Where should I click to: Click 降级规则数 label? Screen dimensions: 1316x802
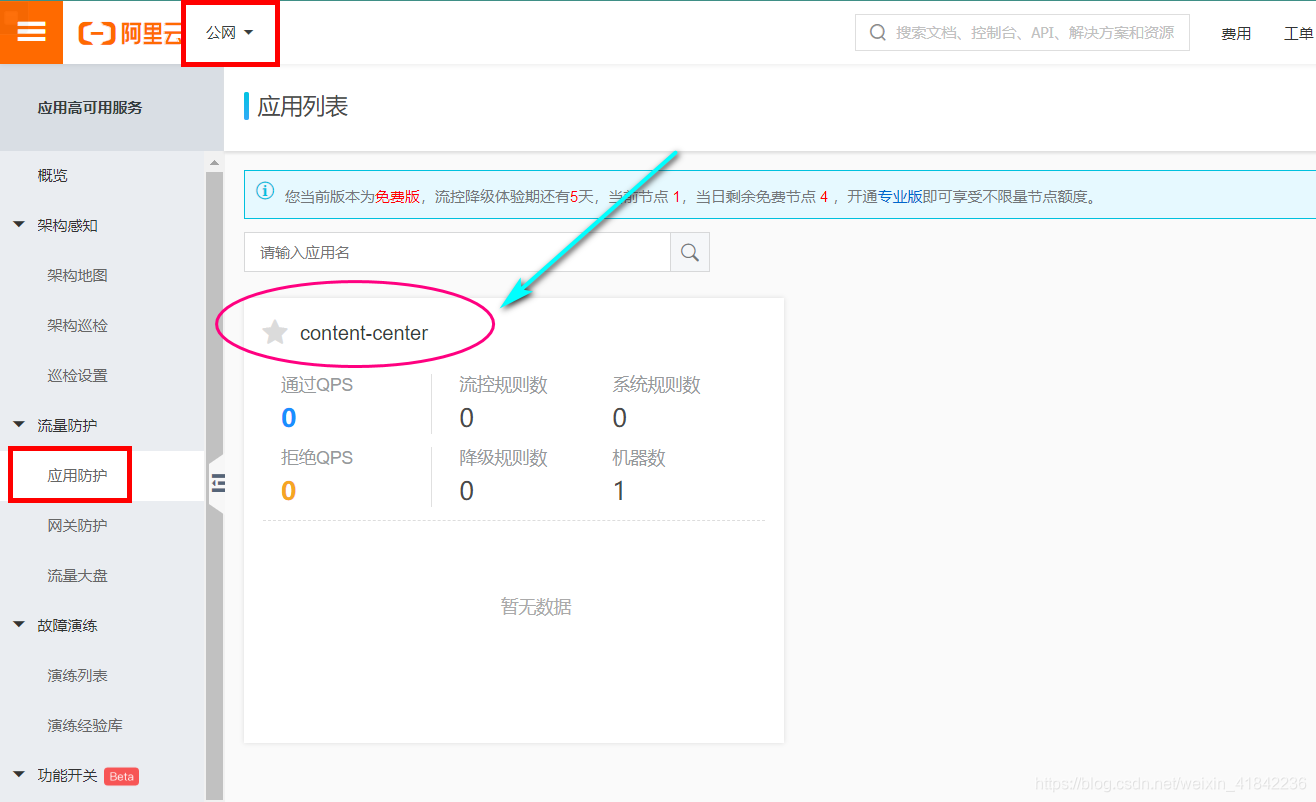coord(503,458)
